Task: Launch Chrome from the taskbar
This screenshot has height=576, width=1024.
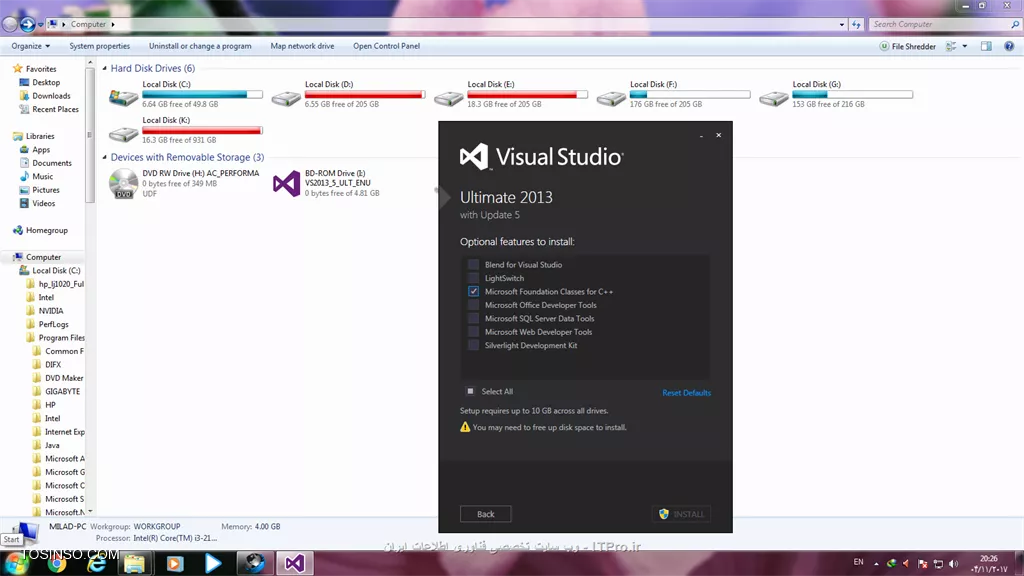Action: pyautogui.click(x=56, y=563)
